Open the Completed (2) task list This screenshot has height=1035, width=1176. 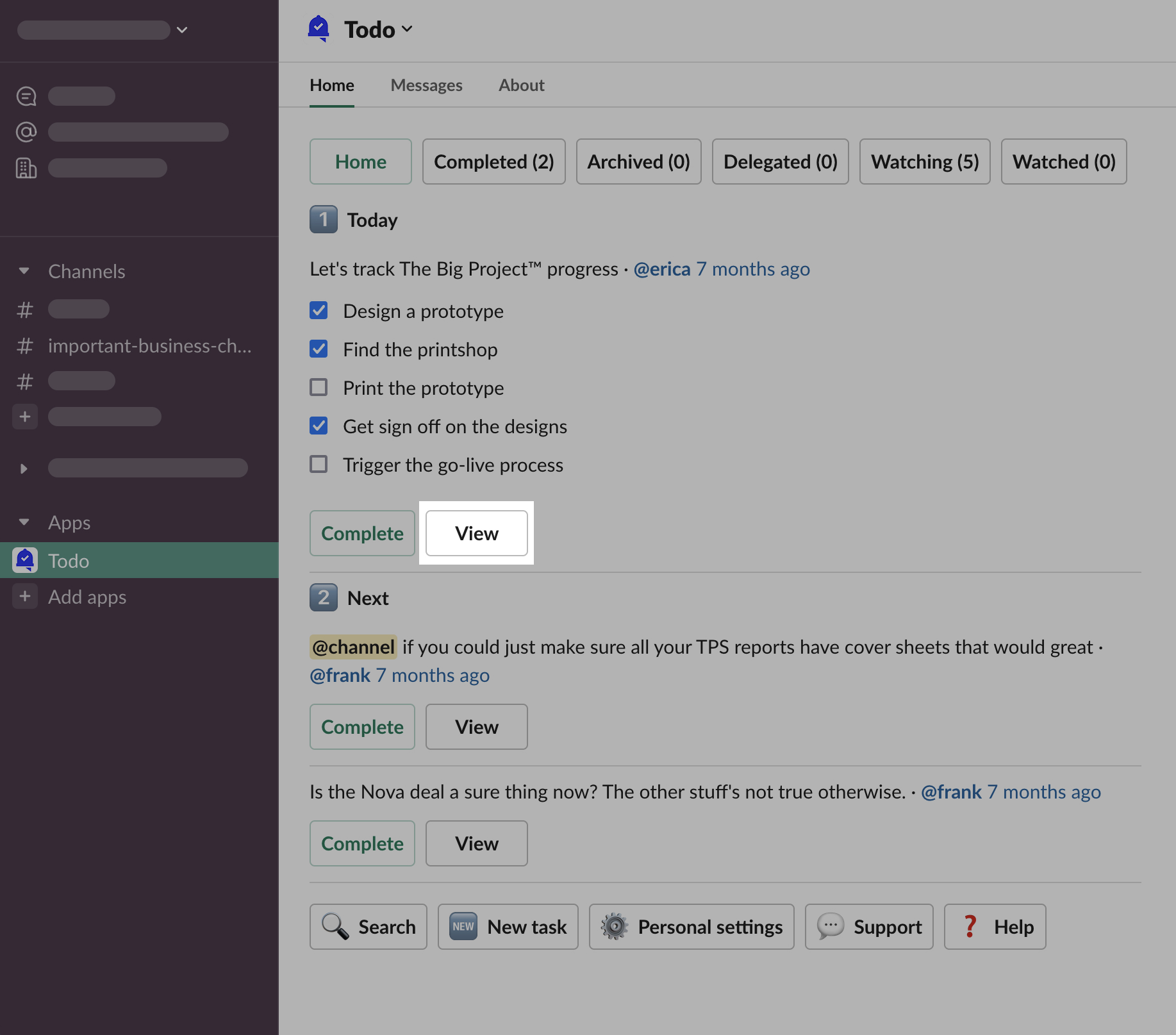tap(493, 161)
